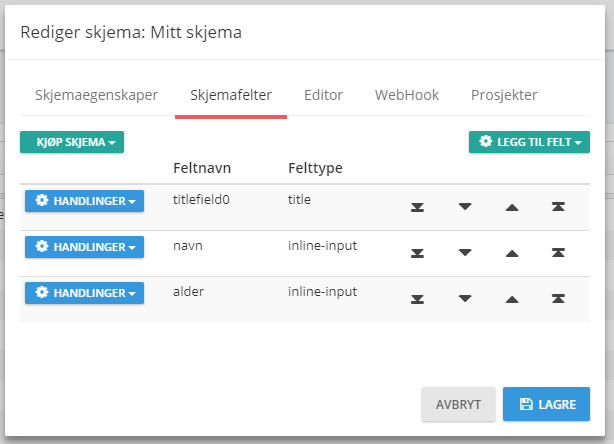614x444 pixels.
Task: Move alder field up one step
Action: point(512,300)
